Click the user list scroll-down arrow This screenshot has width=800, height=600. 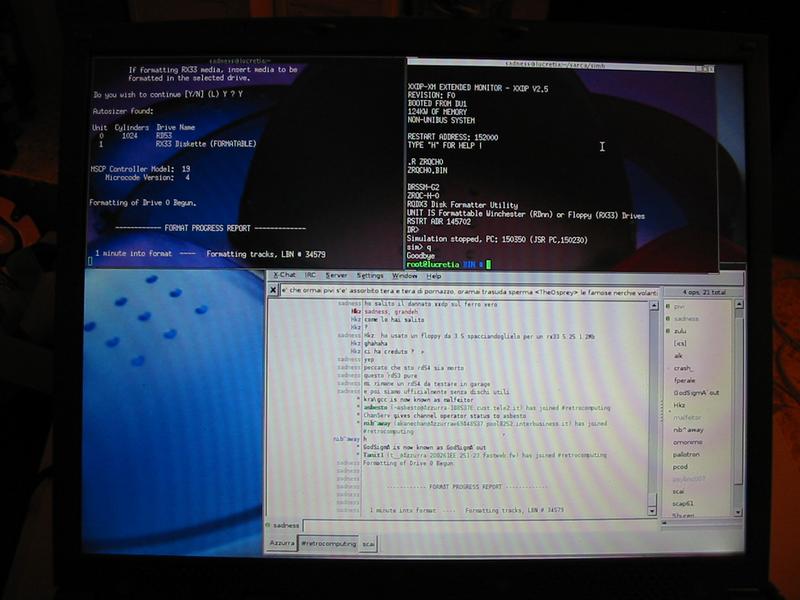(738, 512)
